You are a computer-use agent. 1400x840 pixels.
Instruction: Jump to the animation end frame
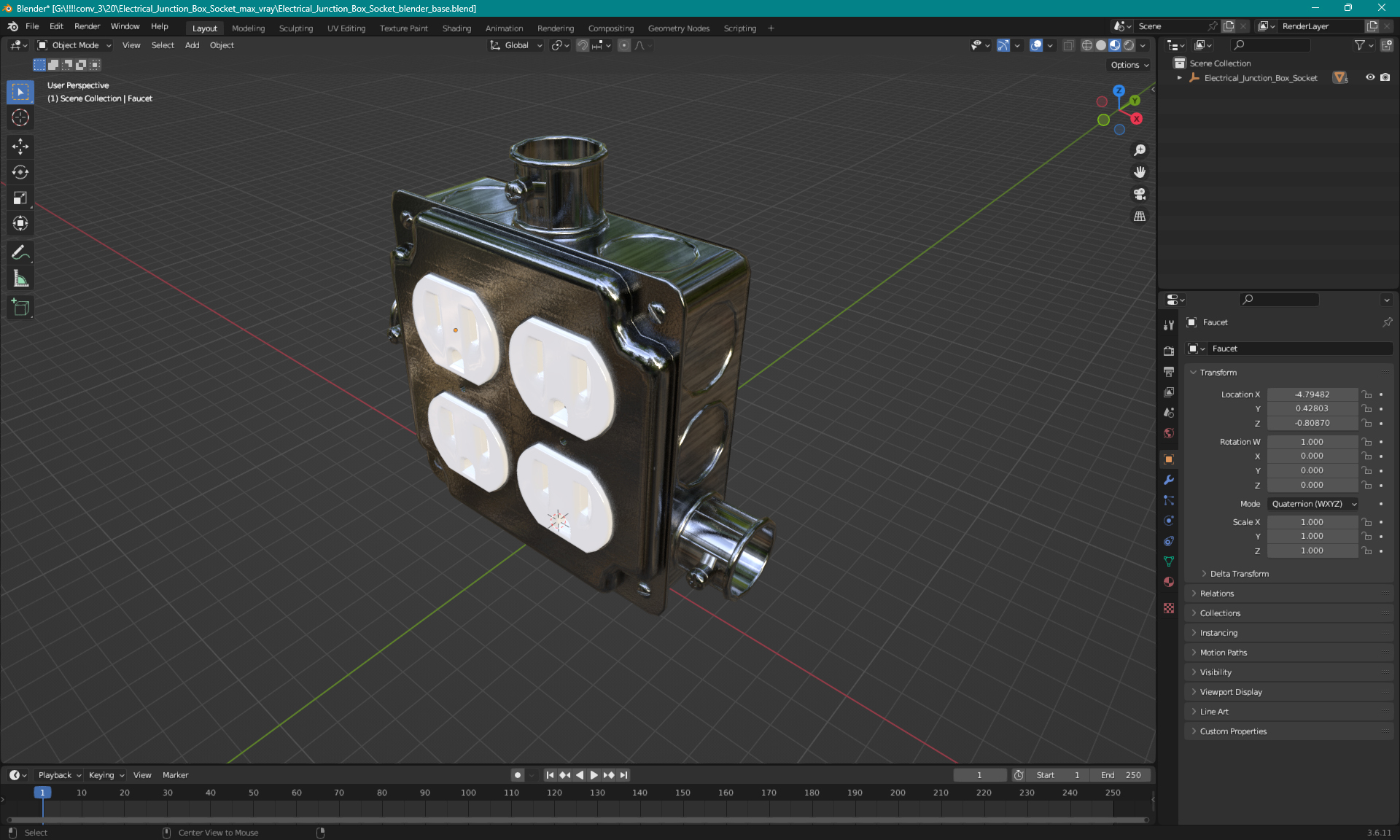[623, 775]
